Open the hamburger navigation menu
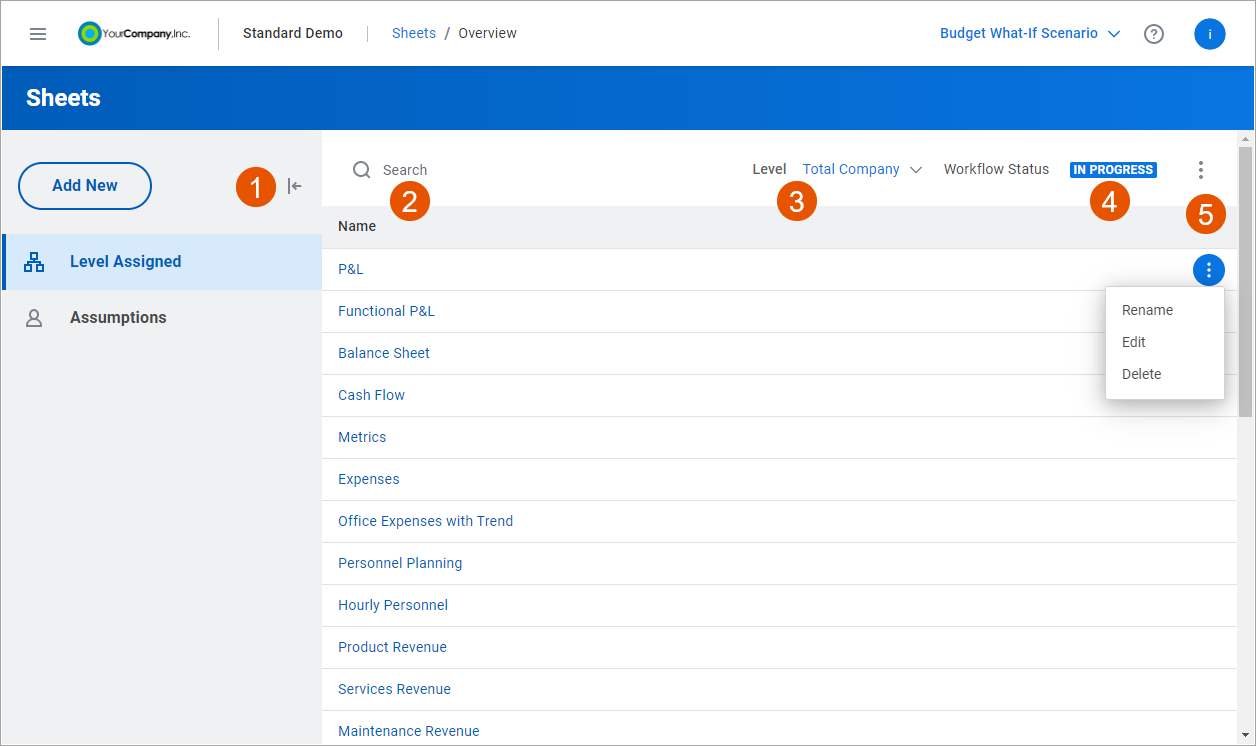Screen dimensions: 1256x746 click(38, 34)
